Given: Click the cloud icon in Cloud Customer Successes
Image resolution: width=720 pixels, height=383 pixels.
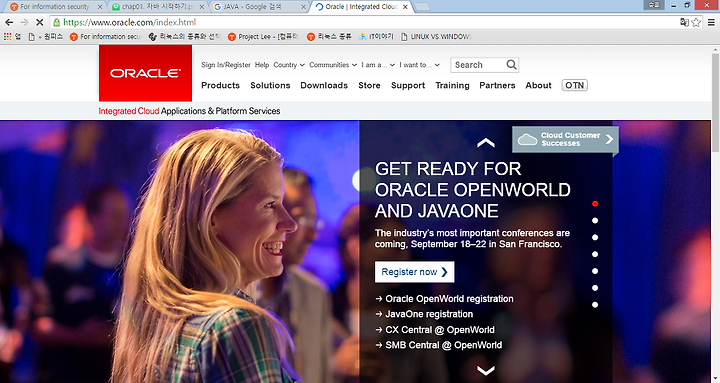Looking at the screenshot, I should click(527, 139).
